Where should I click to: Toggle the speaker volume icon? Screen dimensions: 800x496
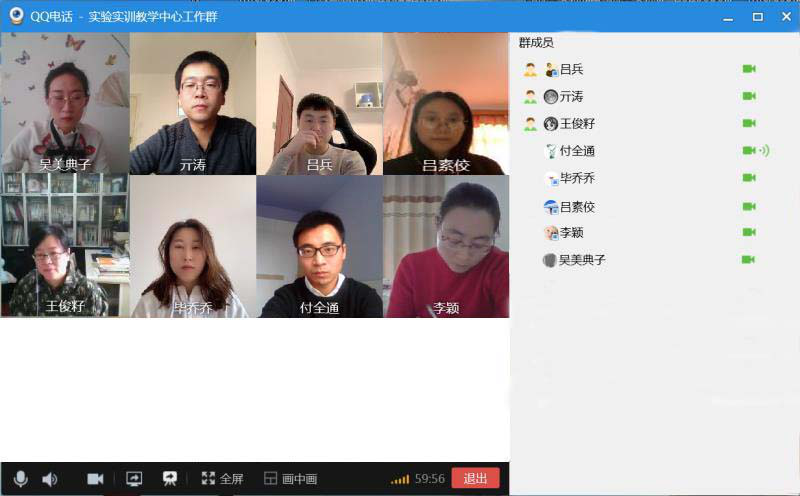tap(49, 479)
